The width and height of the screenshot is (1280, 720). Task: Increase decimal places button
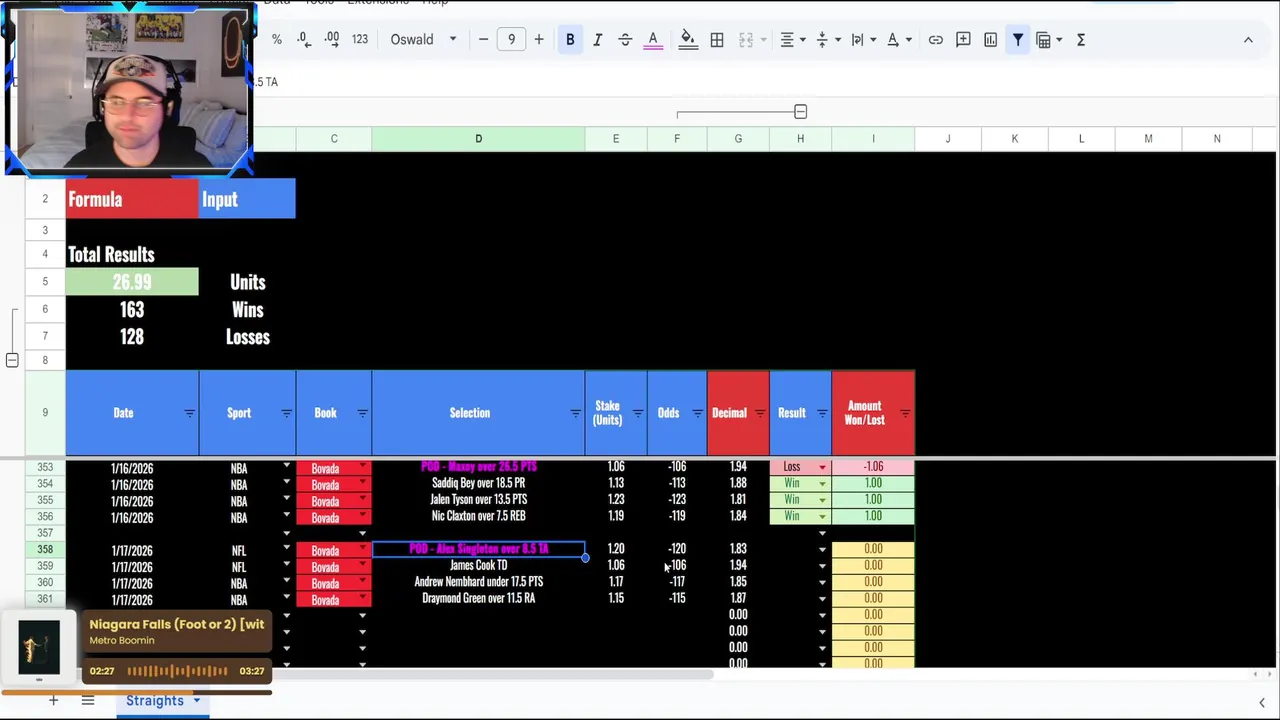point(331,40)
